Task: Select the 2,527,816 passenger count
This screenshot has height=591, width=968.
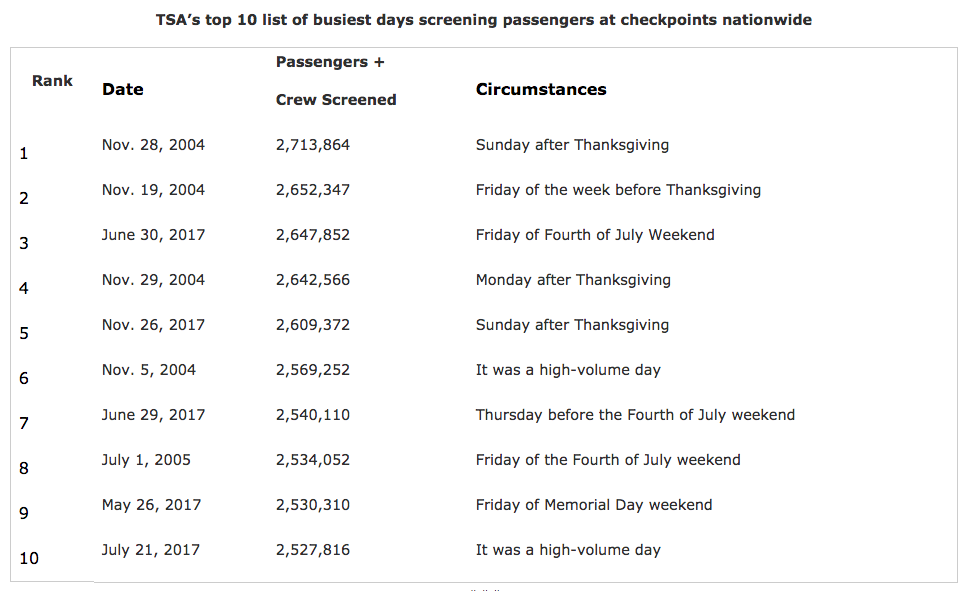Action: 313,550
